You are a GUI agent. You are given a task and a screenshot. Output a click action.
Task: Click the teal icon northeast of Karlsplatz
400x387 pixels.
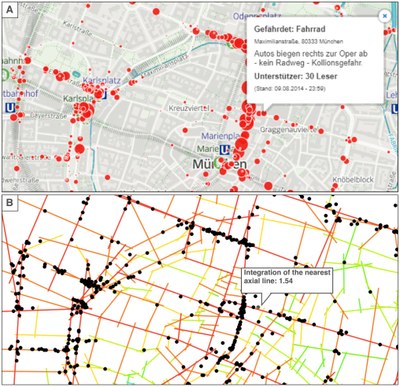(x=76, y=74)
